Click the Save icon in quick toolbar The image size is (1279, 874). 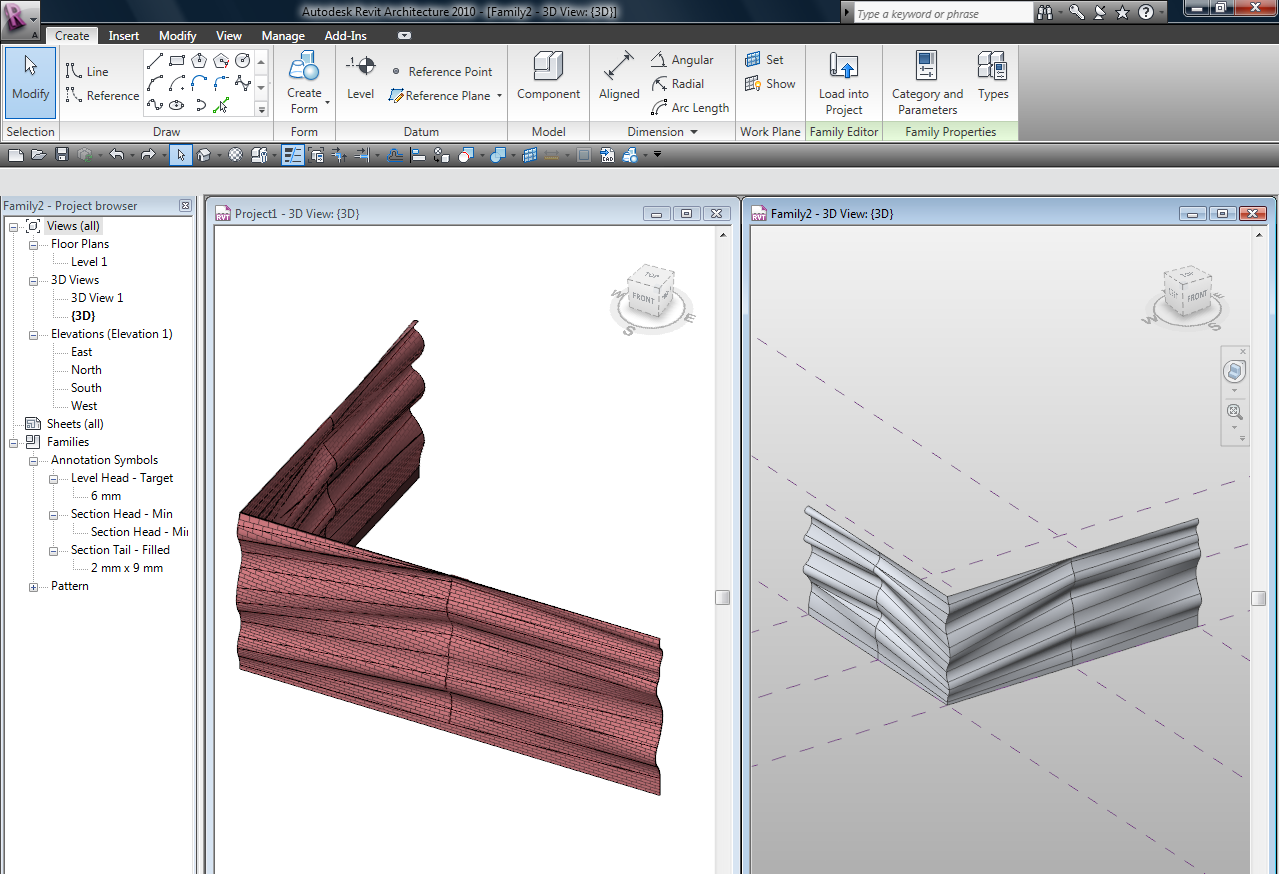[x=62, y=155]
